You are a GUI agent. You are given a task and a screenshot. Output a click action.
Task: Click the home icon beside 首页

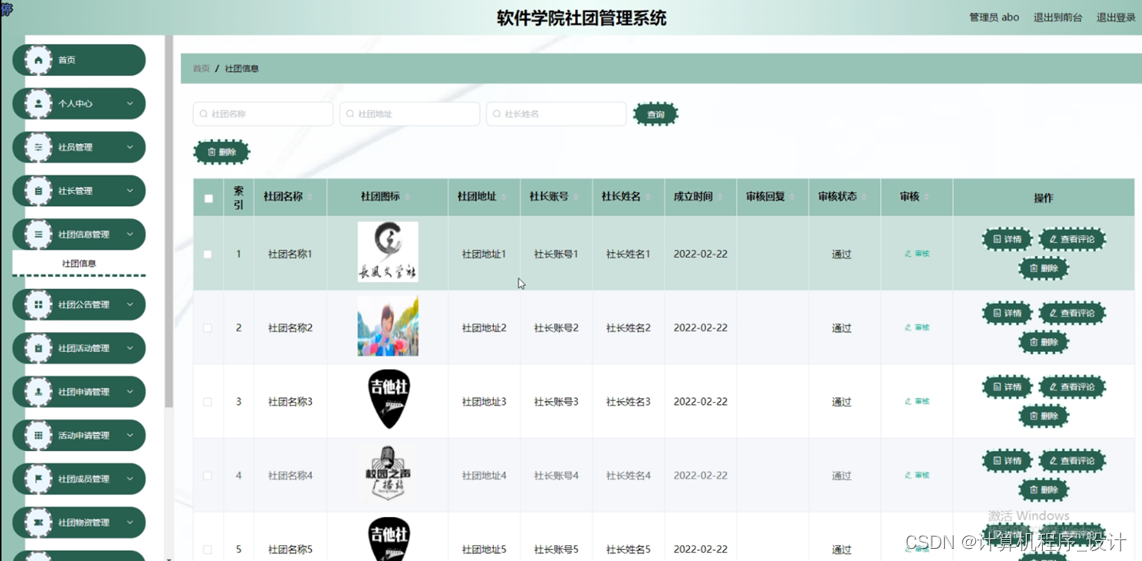(38, 60)
